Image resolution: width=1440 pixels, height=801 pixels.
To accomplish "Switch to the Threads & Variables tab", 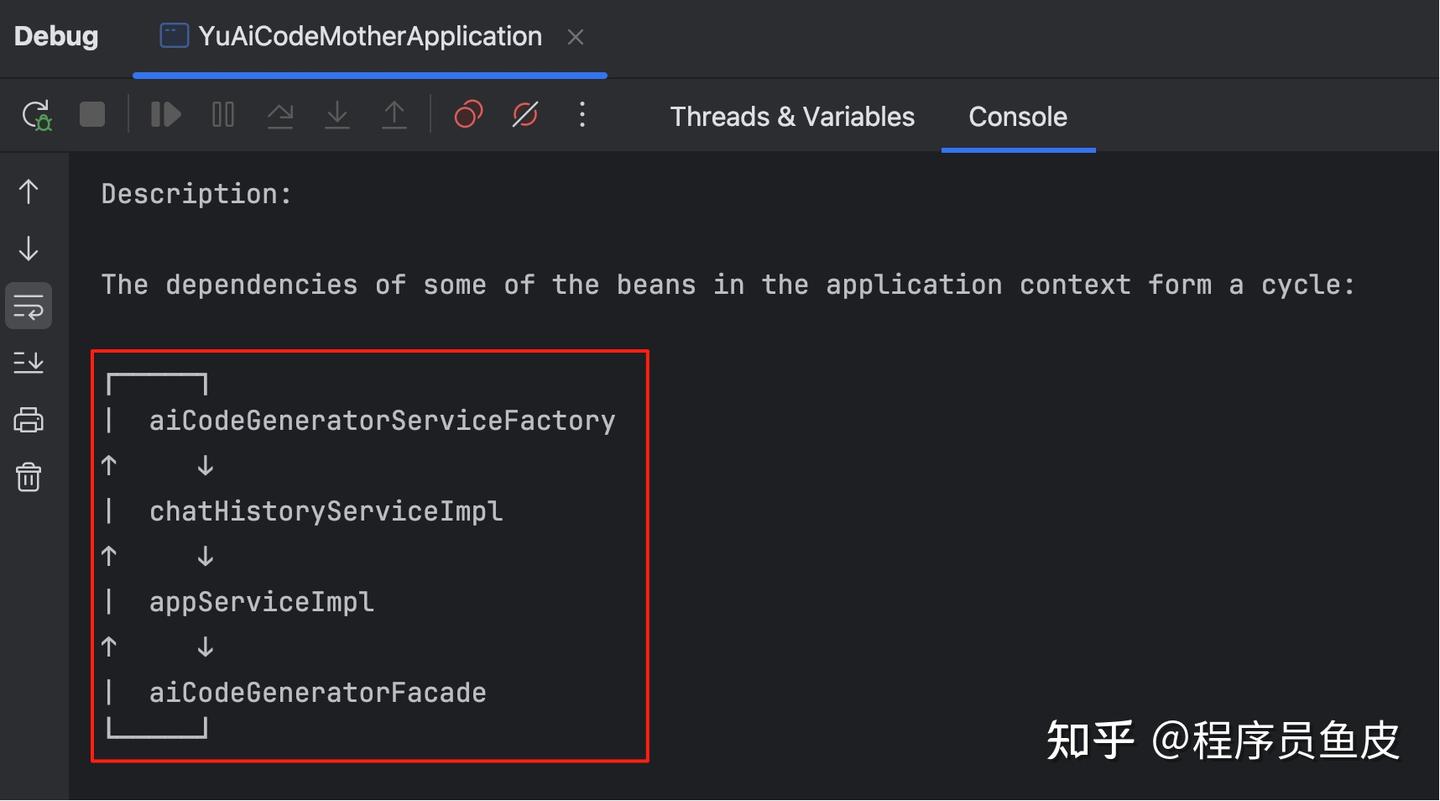I will [x=792, y=117].
